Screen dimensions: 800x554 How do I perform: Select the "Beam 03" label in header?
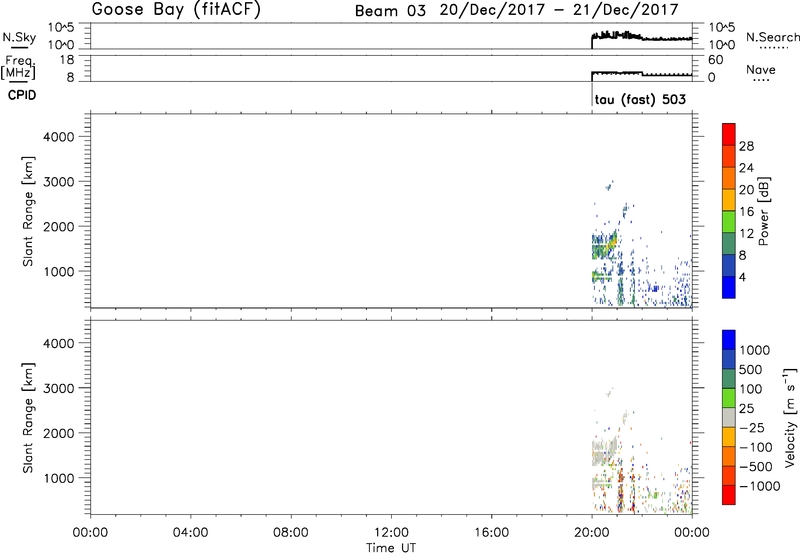(390, 11)
